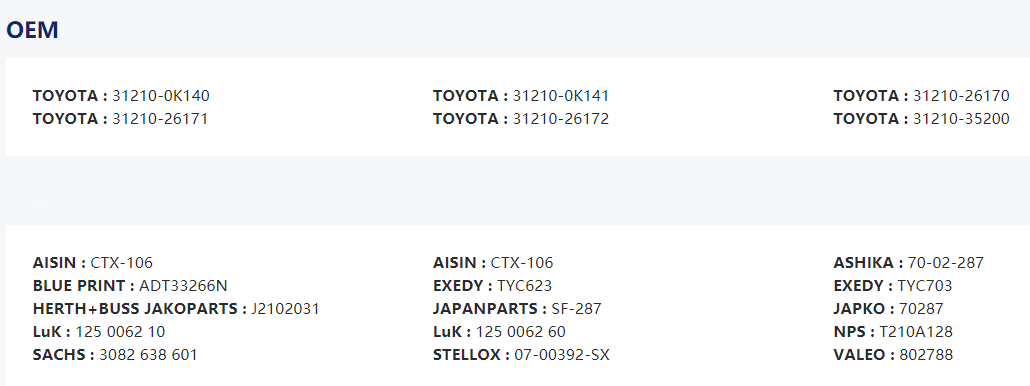Select TOYOTA 31210-26172 reference

pyautogui.click(x=521, y=119)
